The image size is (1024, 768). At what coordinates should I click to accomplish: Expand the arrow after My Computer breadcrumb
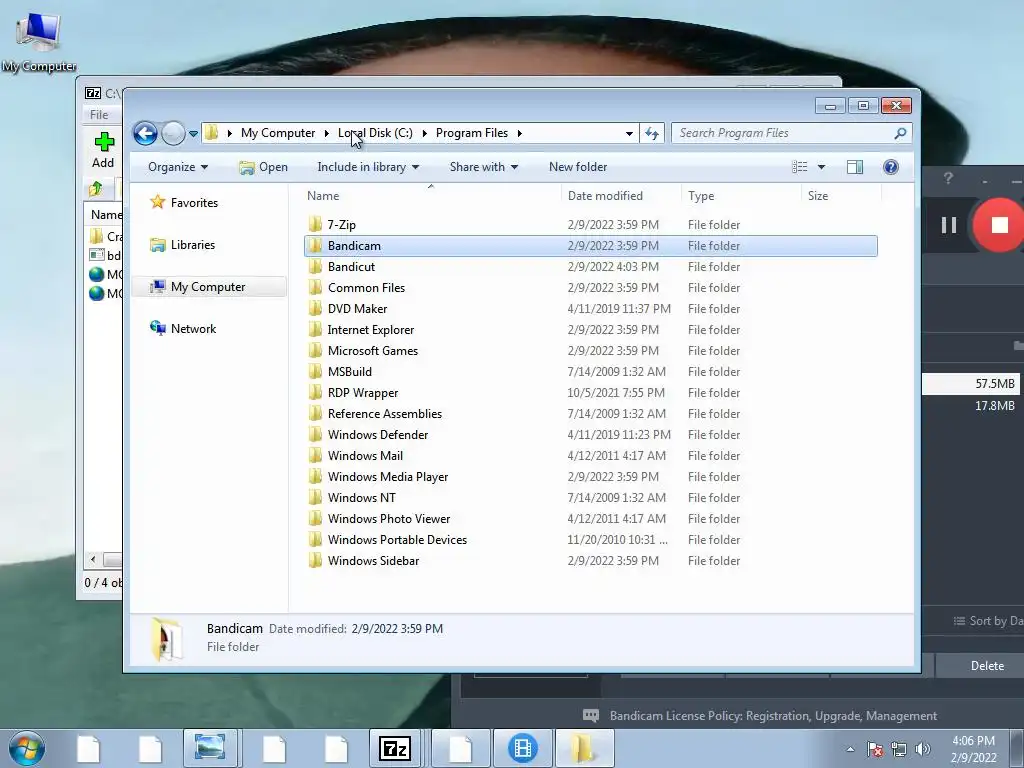pyautogui.click(x=327, y=133)
